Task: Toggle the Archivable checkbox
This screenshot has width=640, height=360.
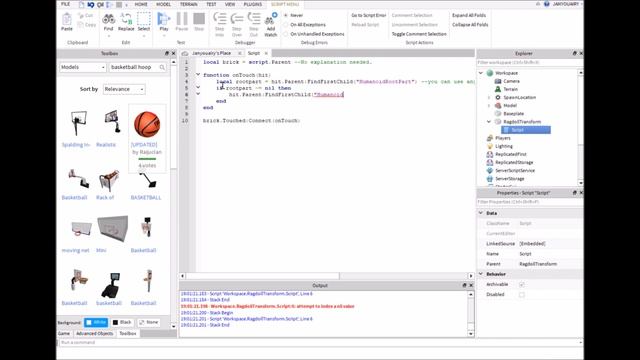Action: [x=522, y=284]
